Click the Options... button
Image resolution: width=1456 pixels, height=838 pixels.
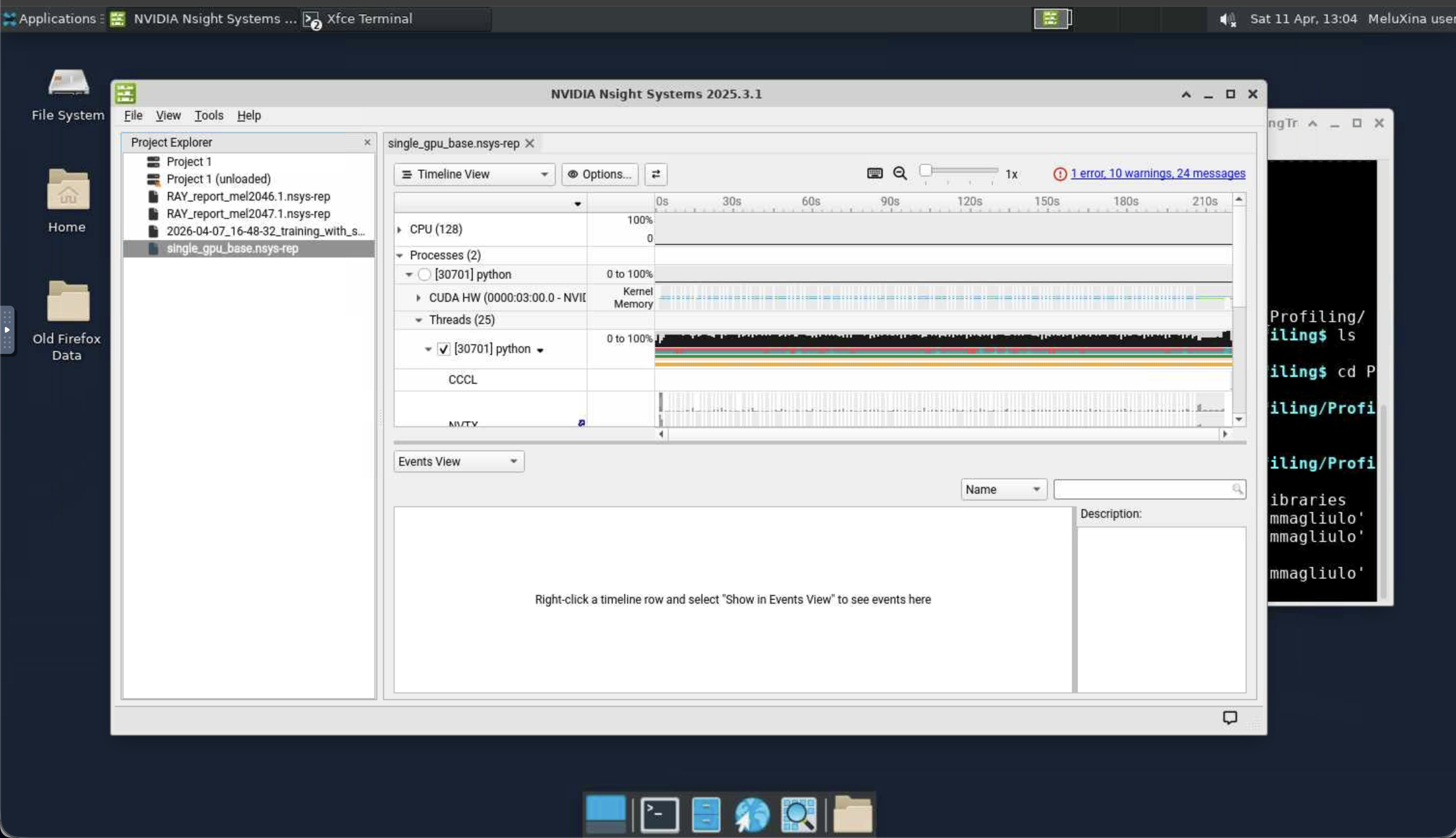click(600, 175)
